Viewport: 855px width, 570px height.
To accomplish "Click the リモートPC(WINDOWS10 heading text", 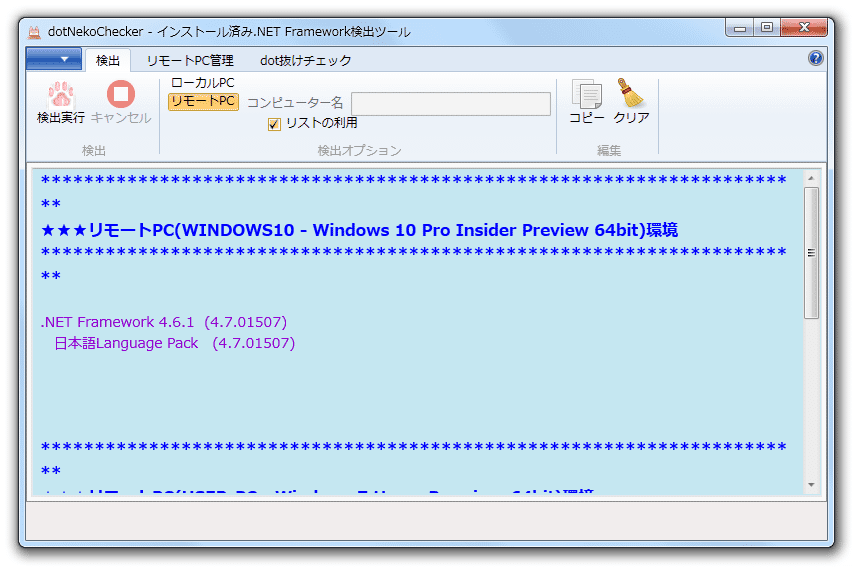I will (359, 231).
